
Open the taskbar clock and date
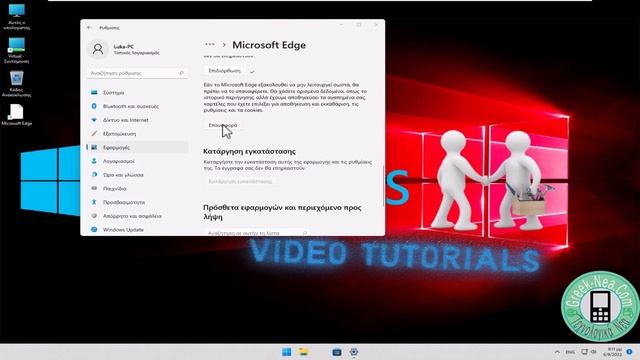click(x=614, y=352)
